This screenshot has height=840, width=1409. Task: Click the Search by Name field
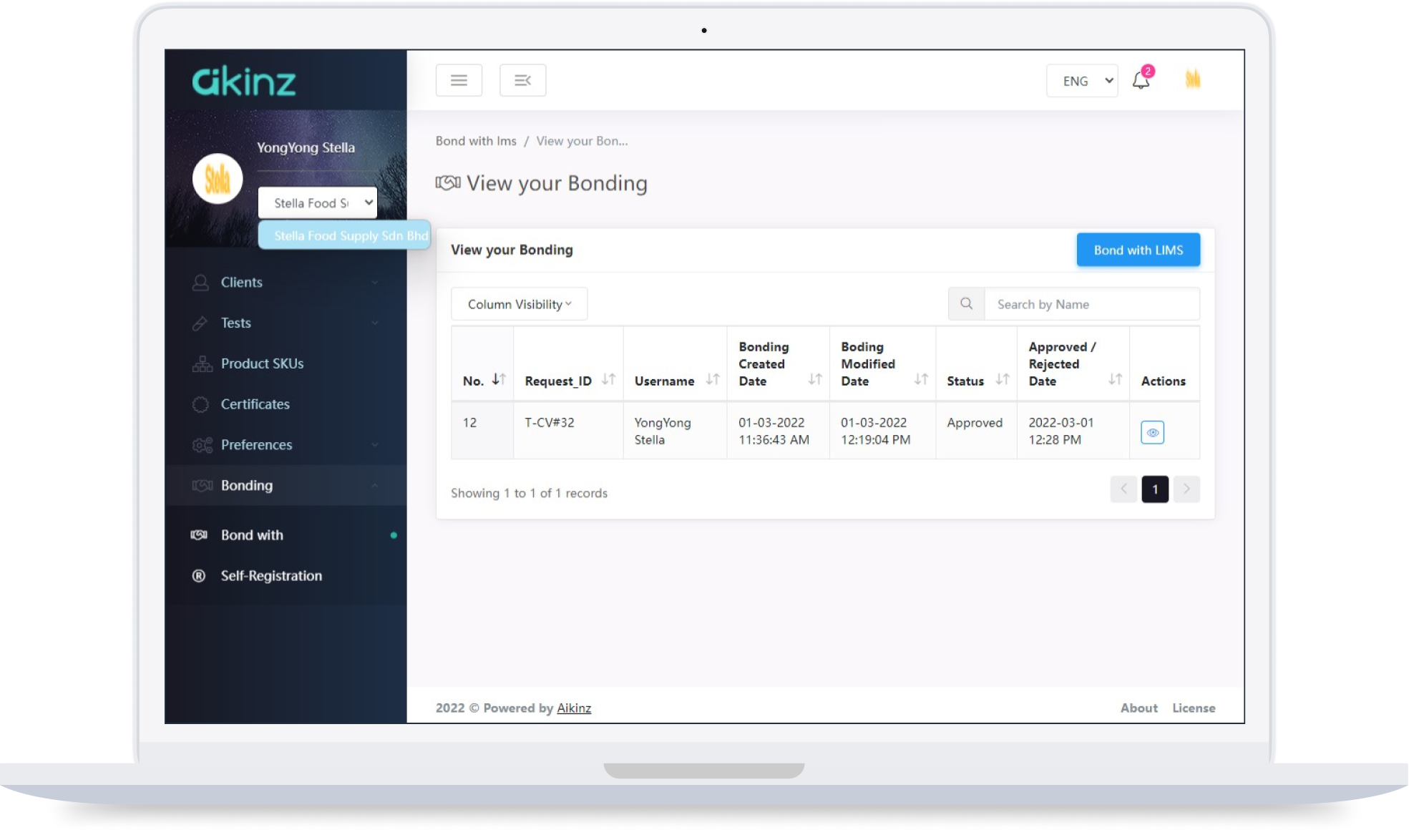point(1091,304)
